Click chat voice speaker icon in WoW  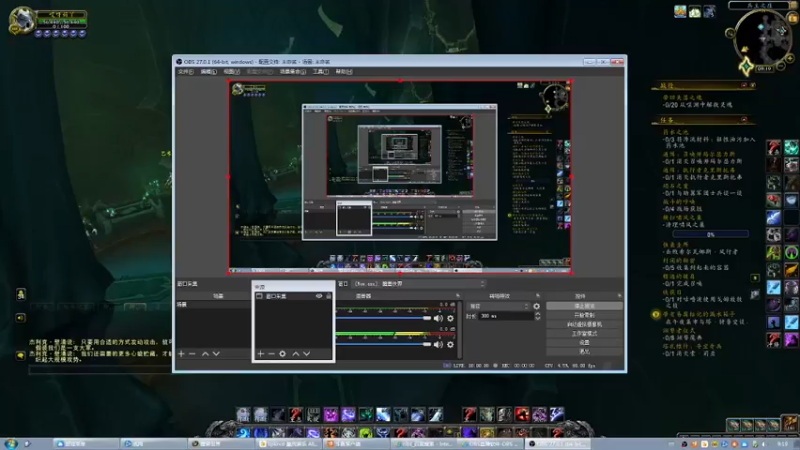click(x=20, y=318)
